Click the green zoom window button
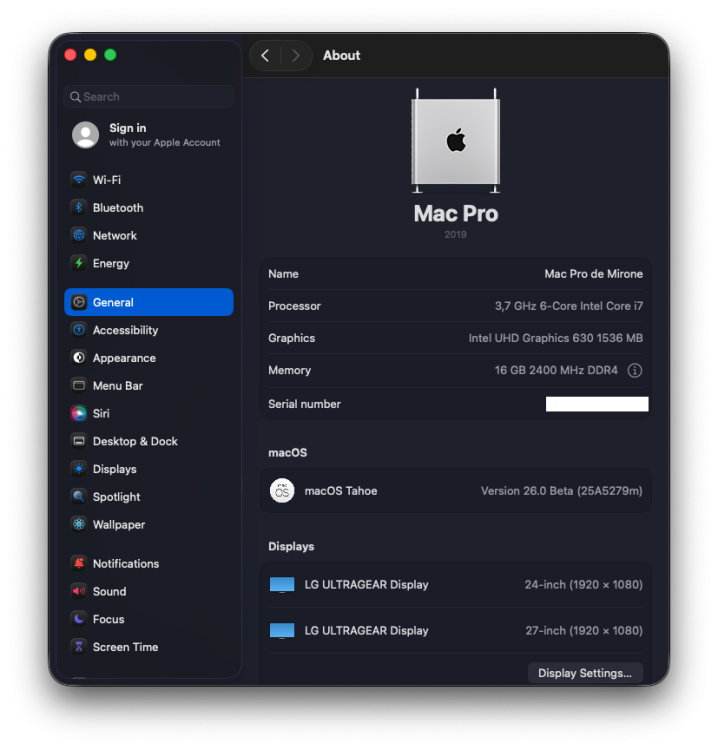Image resolution: width=718 pixels, height=750 pixels. click(x=110, y=55)
